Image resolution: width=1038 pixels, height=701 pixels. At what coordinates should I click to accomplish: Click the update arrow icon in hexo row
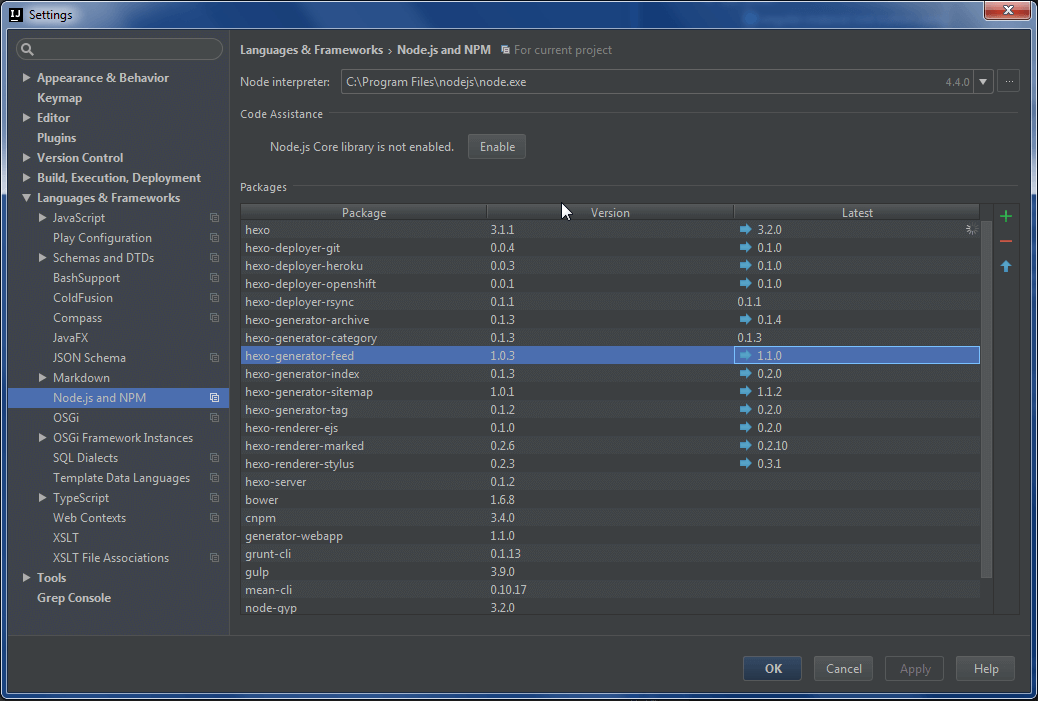745,229
